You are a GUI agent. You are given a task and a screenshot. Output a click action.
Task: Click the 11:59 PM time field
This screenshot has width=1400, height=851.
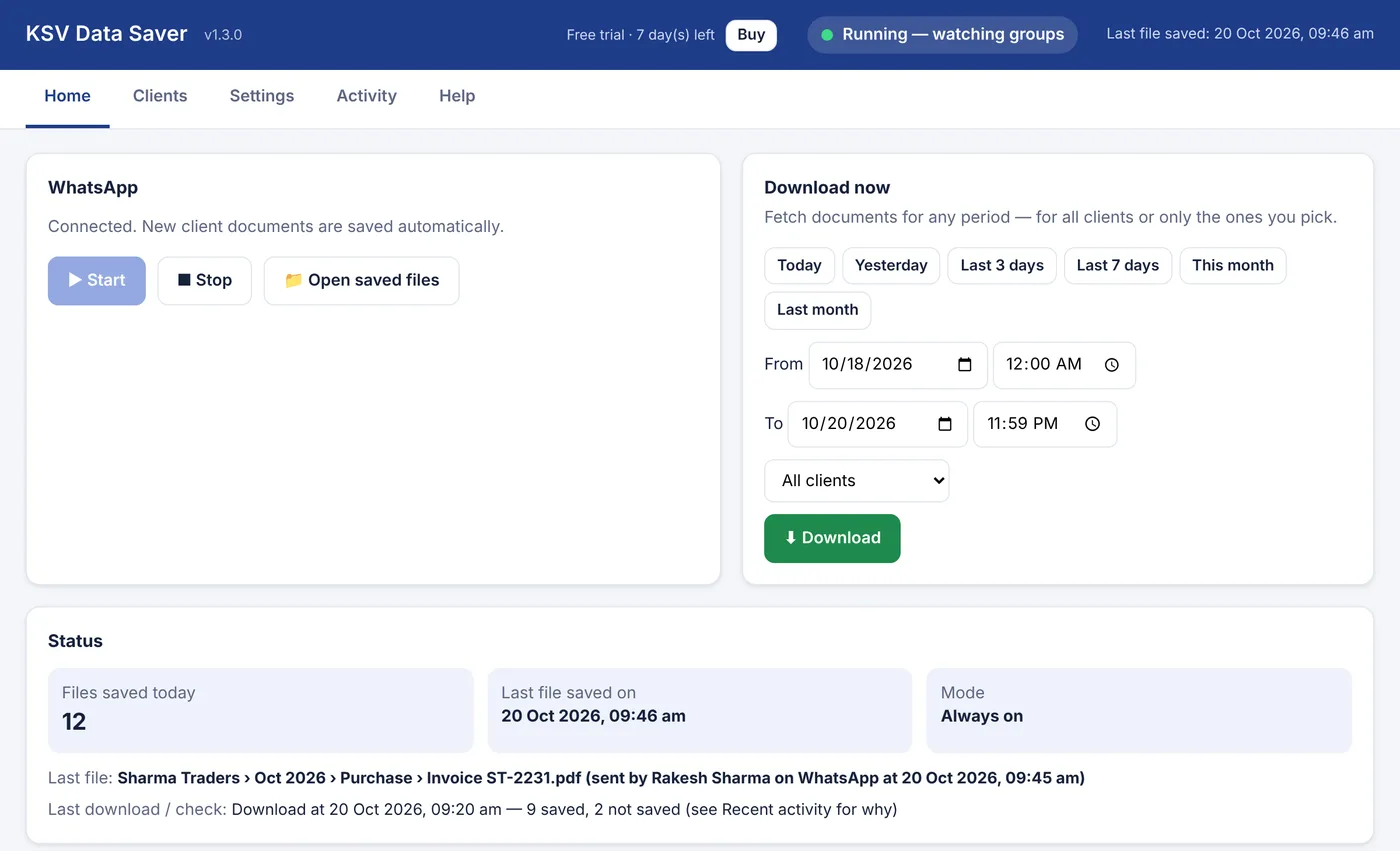[x=1045, y=424]
